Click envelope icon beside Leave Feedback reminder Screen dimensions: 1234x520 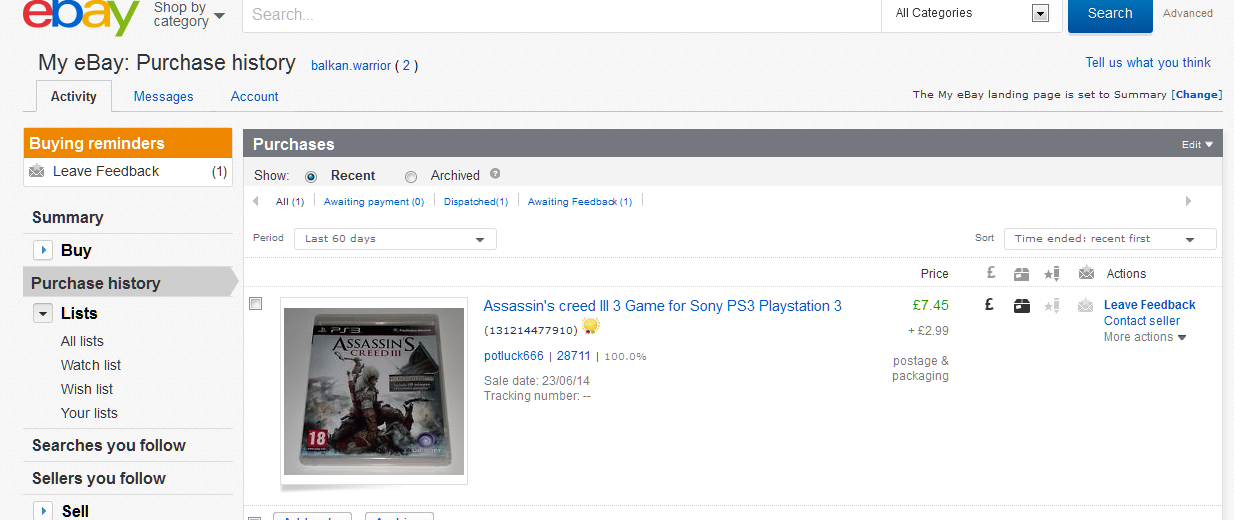point(37,171)
